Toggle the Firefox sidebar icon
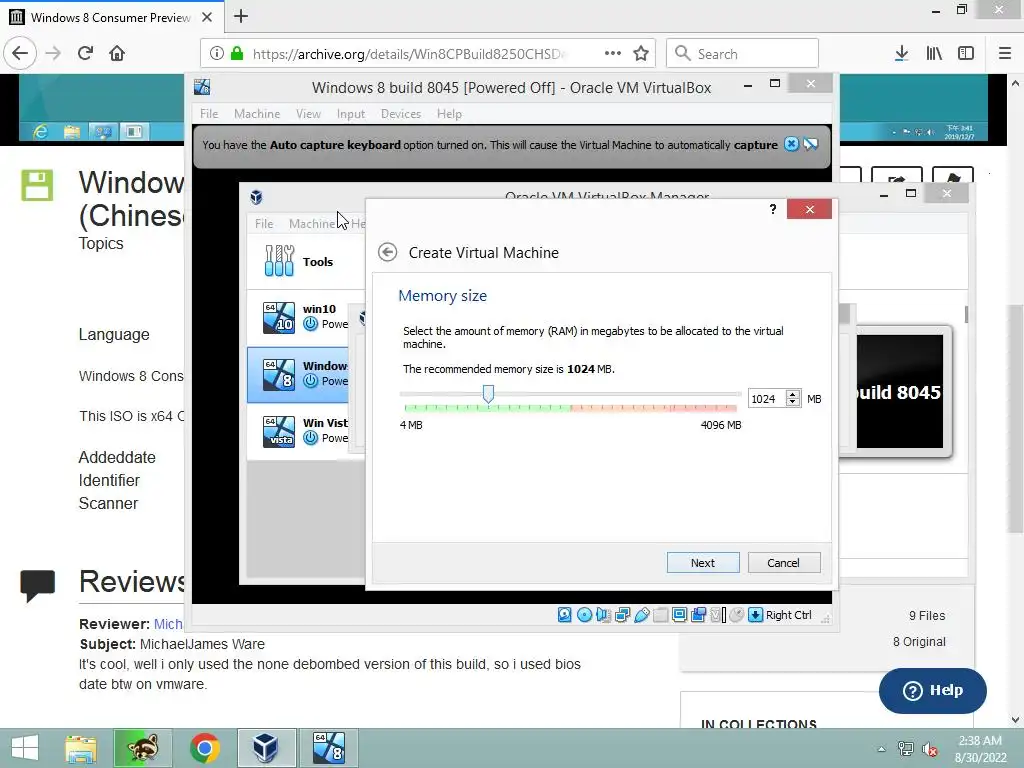Image resolution: width=1024 pixels, height=768 pixels. coord(966,53)
